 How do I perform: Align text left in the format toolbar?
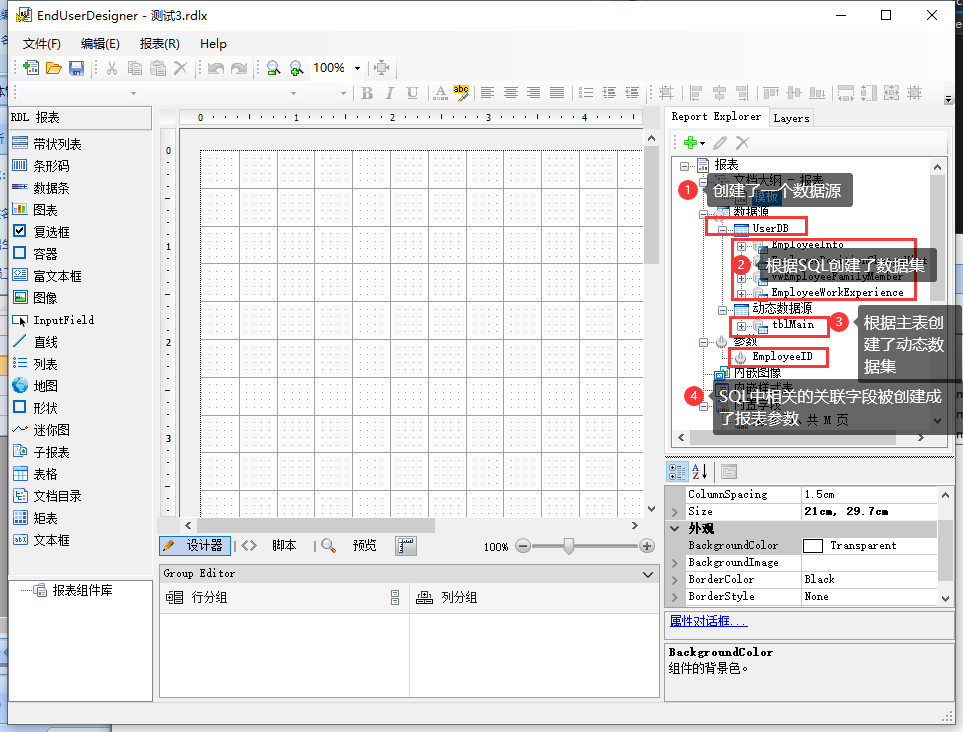[x=488, y=93]
